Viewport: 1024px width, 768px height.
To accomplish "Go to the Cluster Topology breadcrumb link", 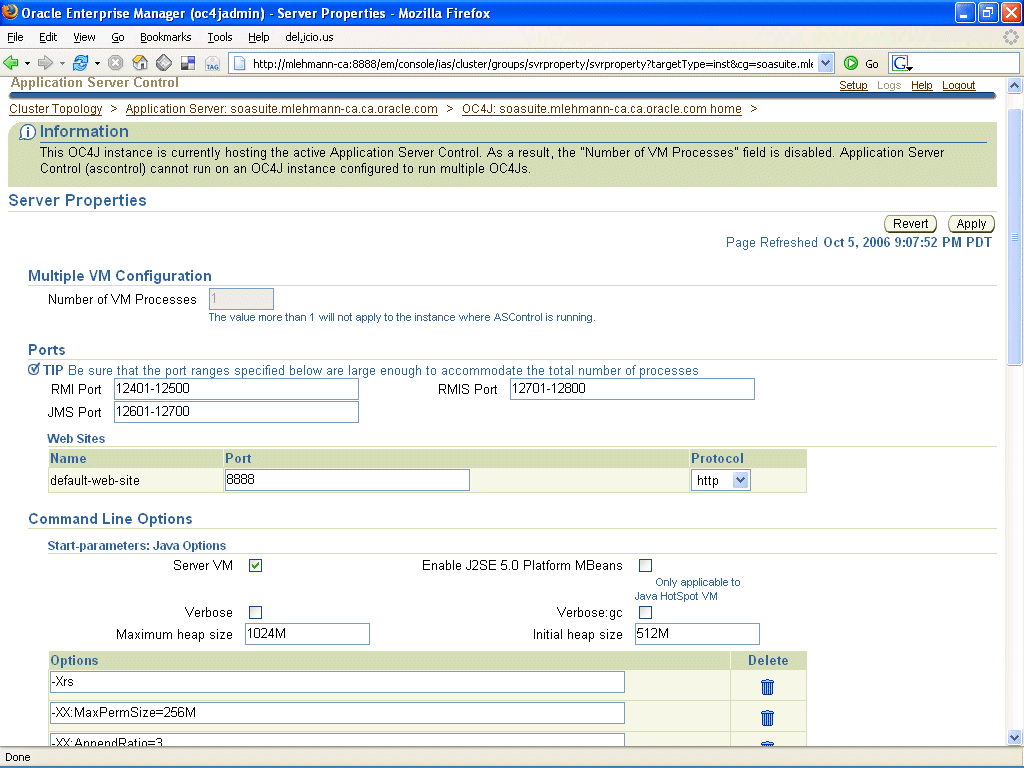I will click(56, 109).
